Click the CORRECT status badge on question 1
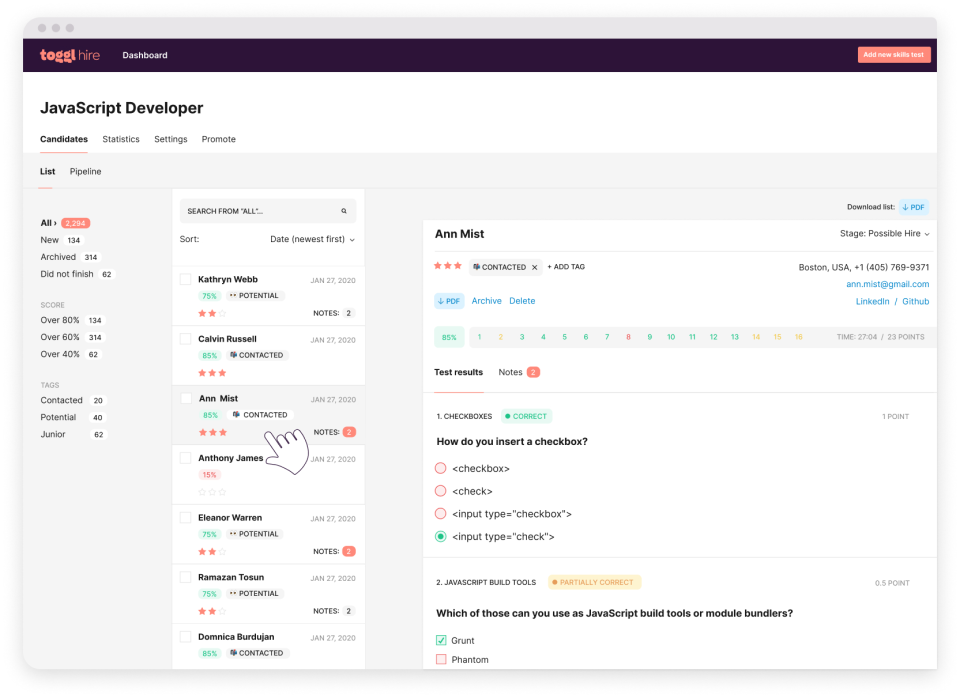 (x=526, y=416)
